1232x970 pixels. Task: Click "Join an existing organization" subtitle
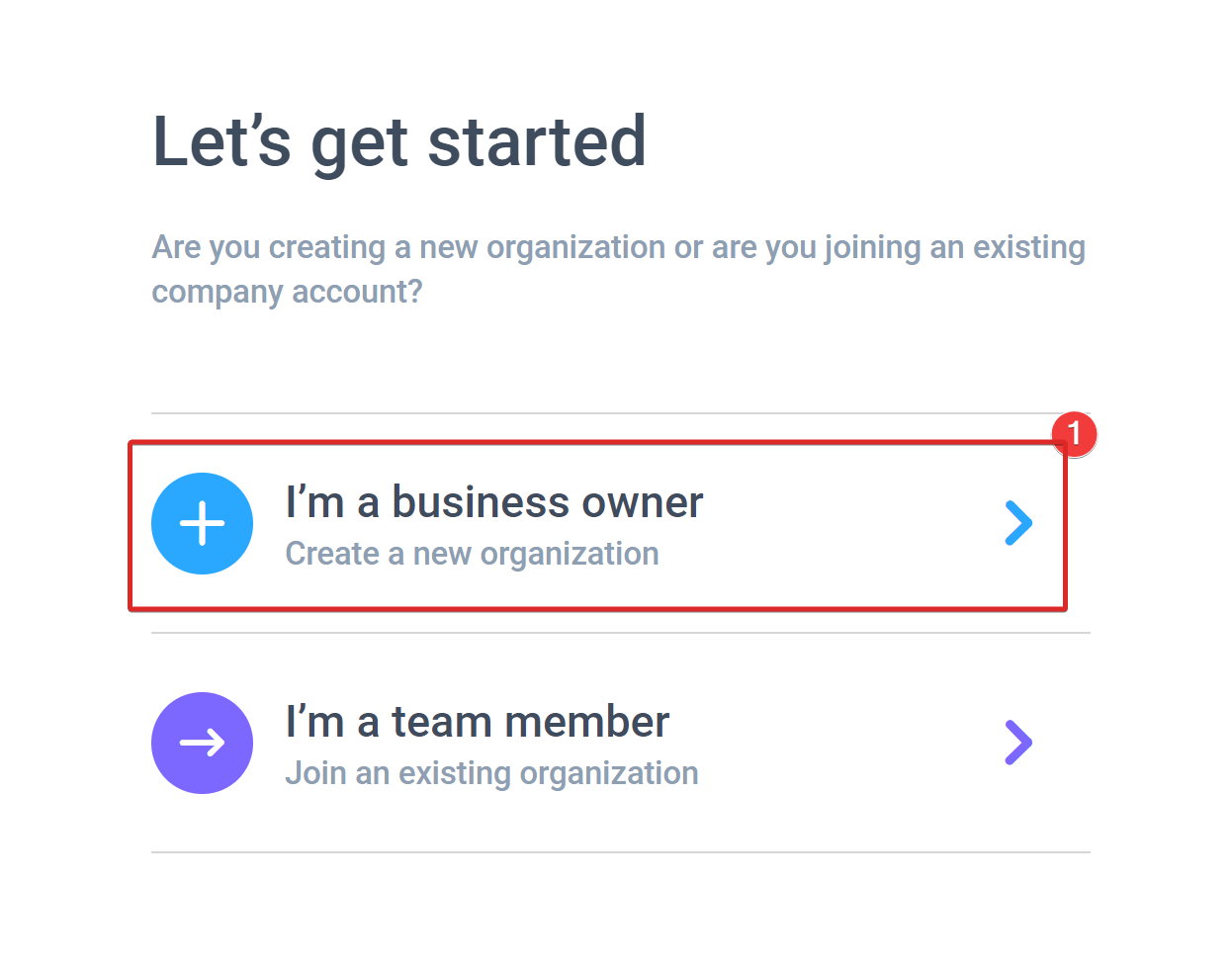point(491,773)
